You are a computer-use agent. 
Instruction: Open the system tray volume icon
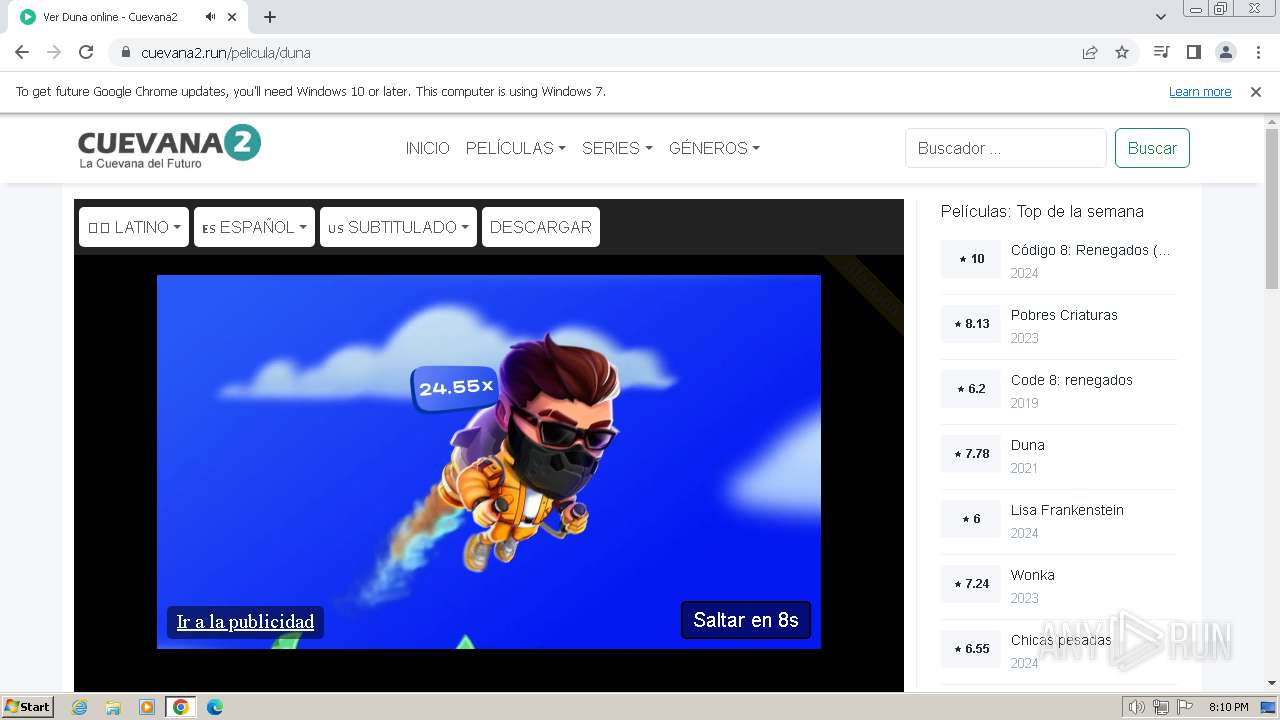pos(1136,707)
